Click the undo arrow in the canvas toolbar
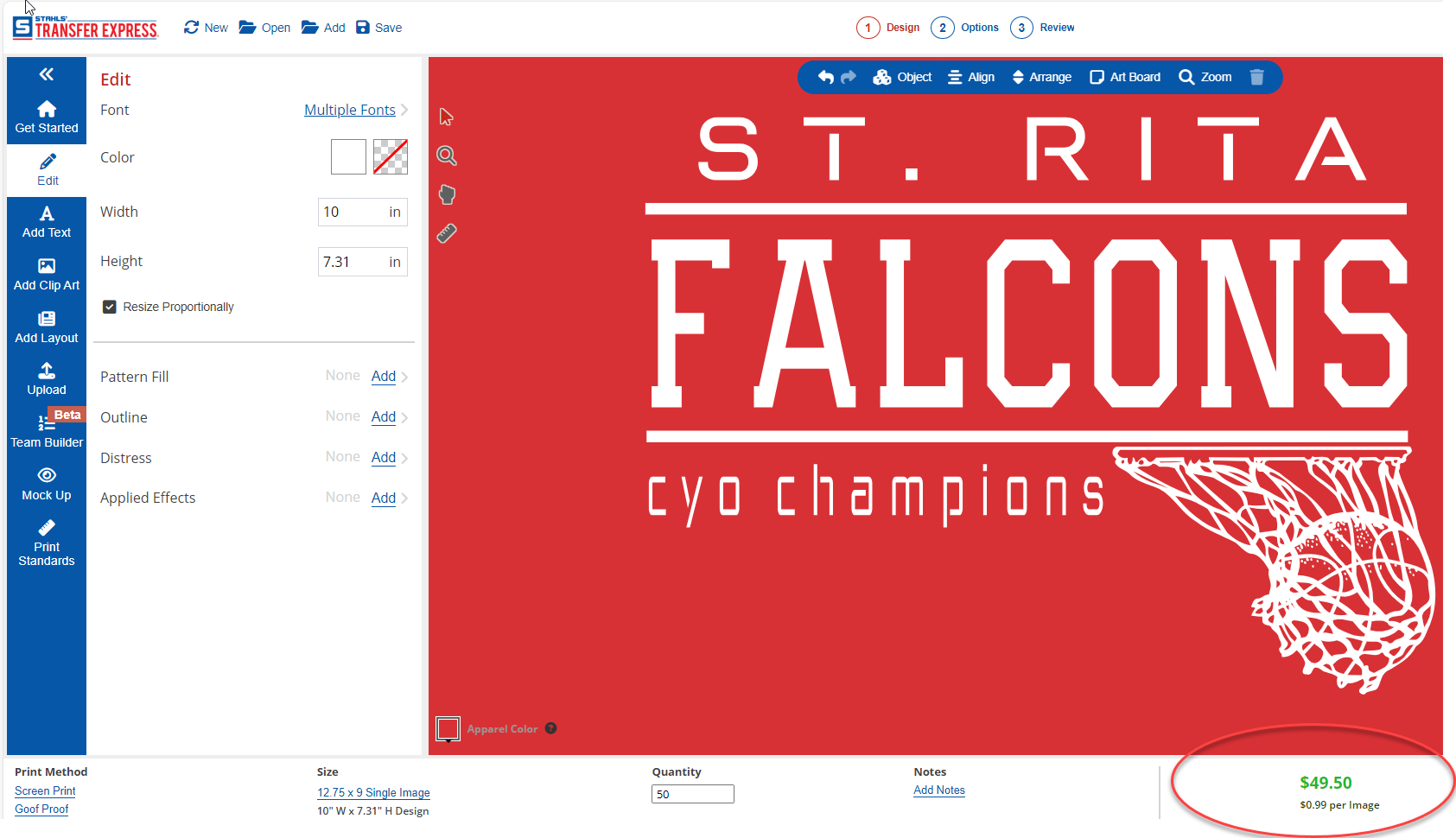 (x=824, y=77)
